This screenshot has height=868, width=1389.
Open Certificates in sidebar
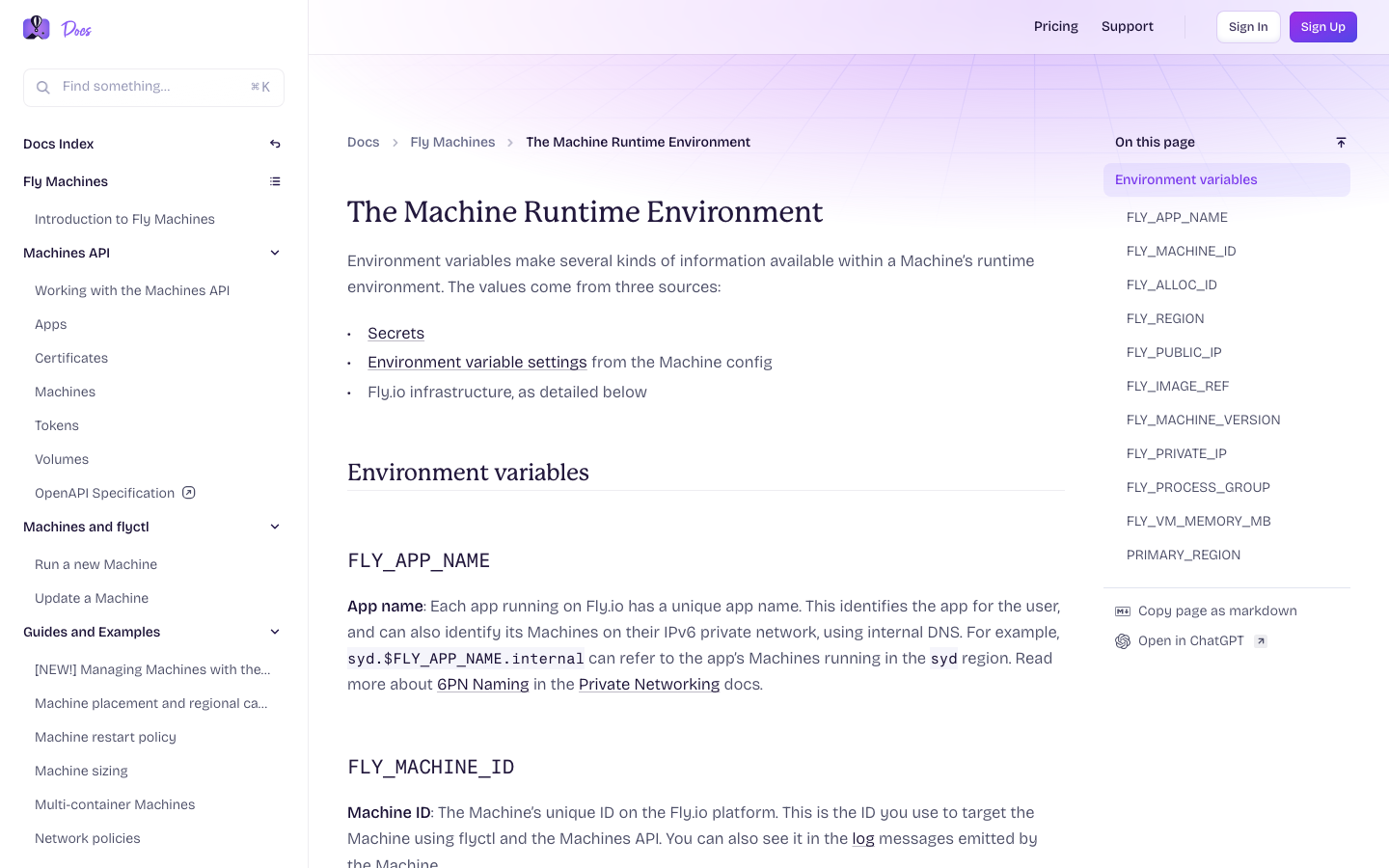pos(71,358)
